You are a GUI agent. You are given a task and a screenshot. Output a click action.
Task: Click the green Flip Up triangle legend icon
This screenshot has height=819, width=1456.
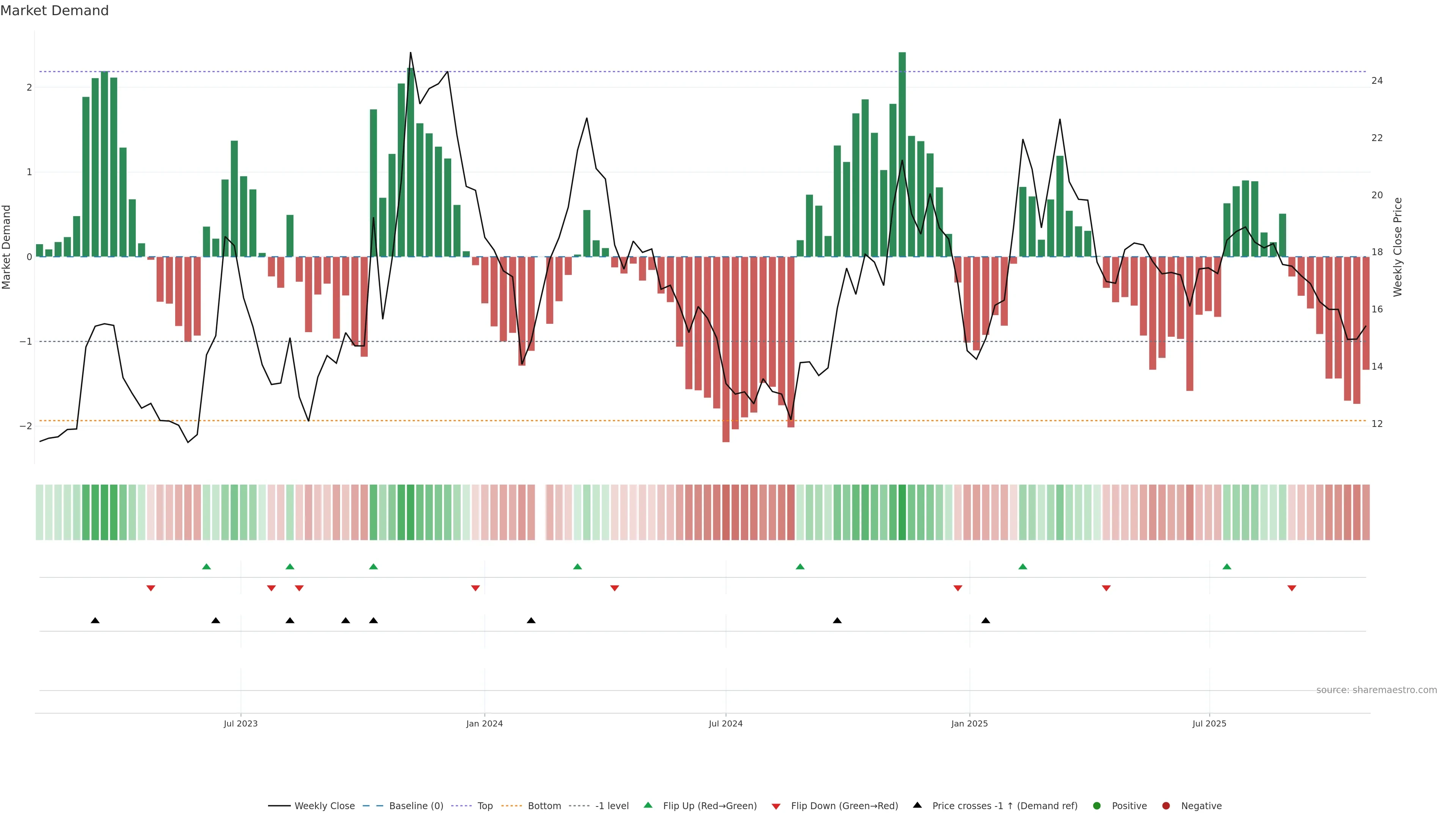coord(648,805)
